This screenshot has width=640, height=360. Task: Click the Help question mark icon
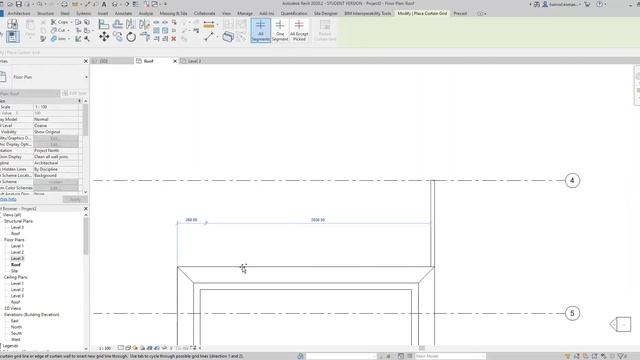[599, 4]
